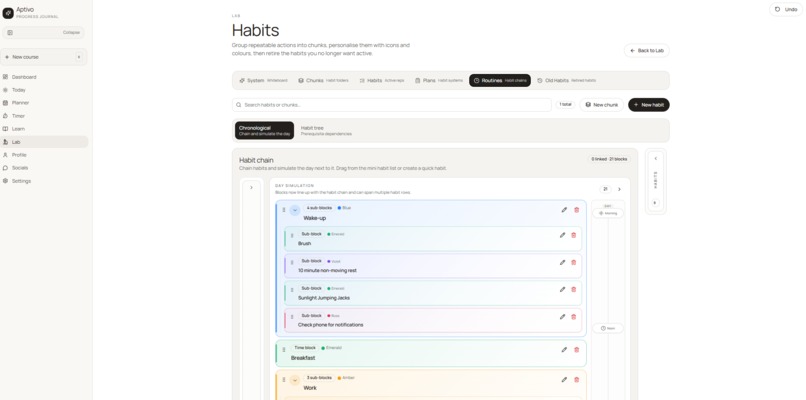Click drag handle of 10 minute non-moving rest
The width and height of the screenshot is (806, 400).
[292, 263]
